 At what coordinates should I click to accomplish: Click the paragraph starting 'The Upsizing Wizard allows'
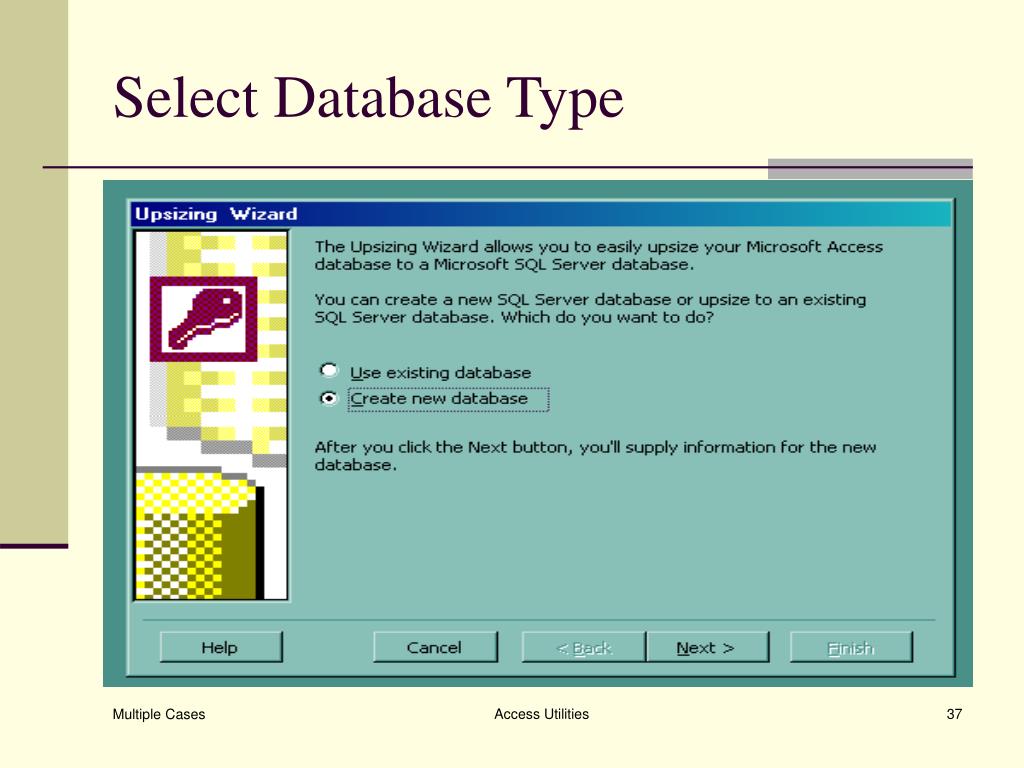[x=598, y=255]
